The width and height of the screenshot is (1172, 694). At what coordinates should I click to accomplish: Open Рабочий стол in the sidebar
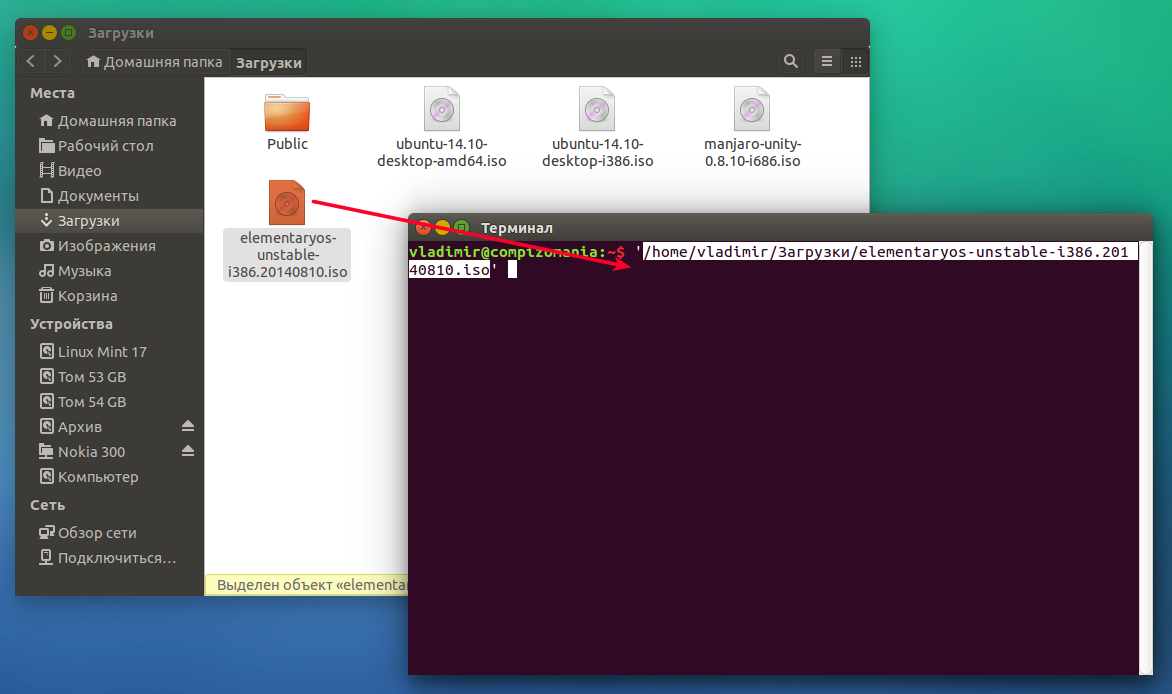click(x=109, y=146)
